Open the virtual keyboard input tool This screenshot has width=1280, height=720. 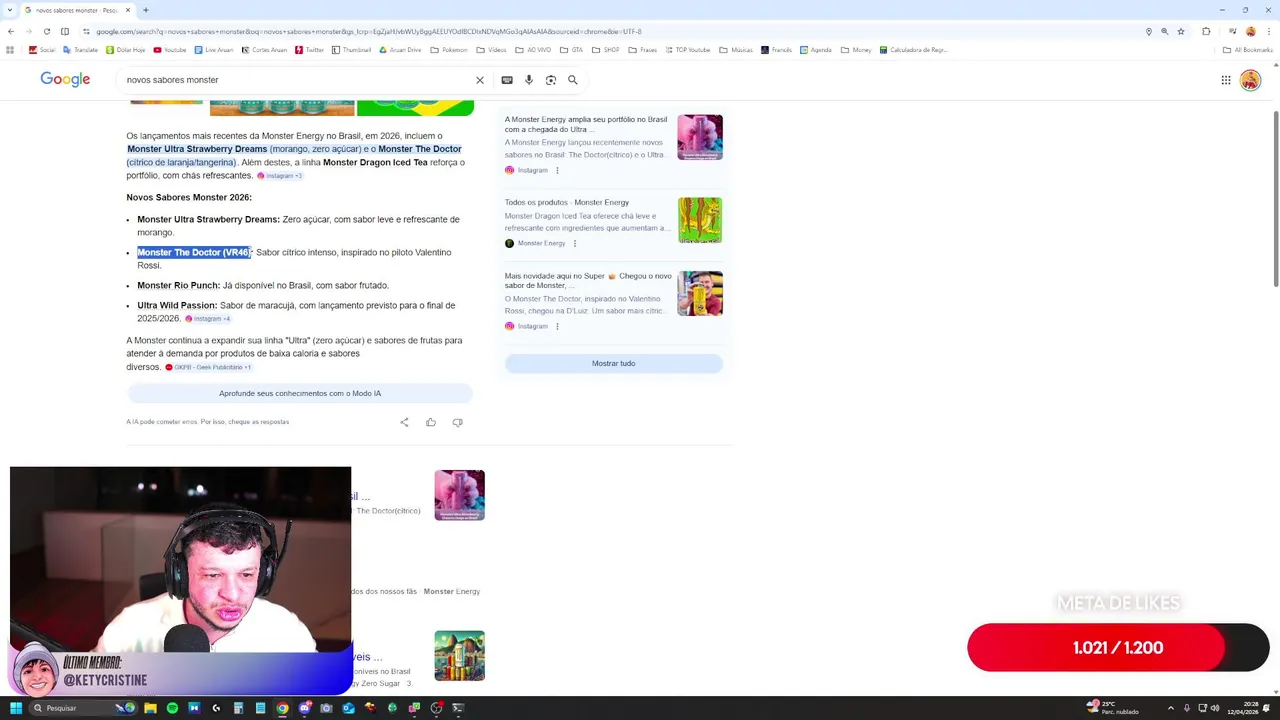pyautogui.click(x=507, y=80)
